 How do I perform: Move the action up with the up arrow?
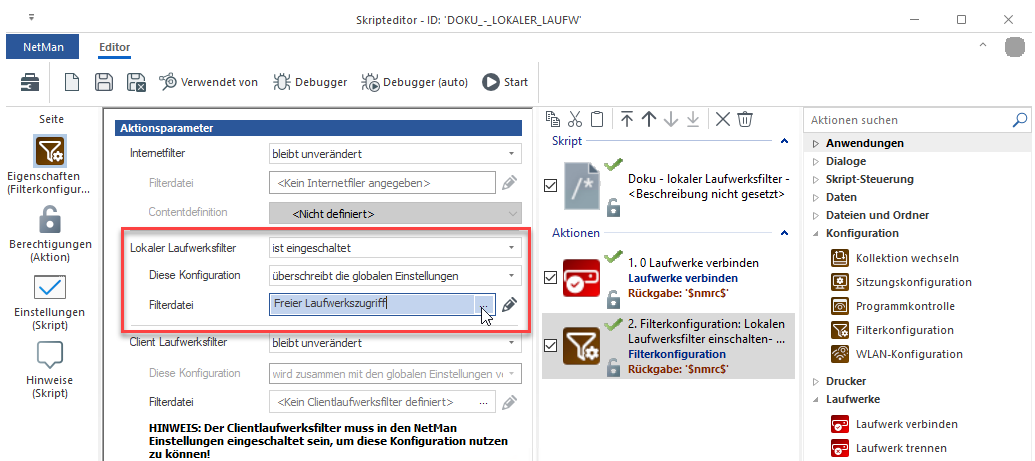[649, 119]
